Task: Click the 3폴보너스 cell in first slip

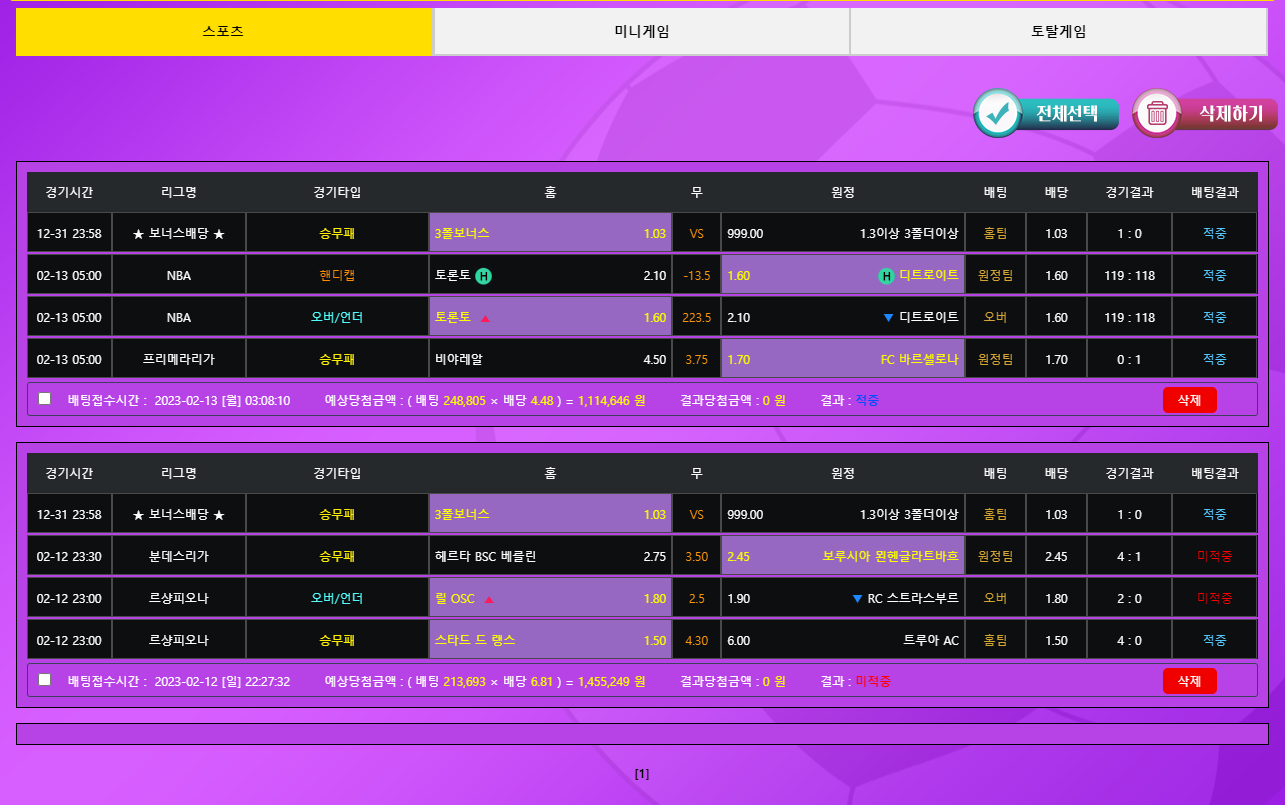Action: point(550,234)
